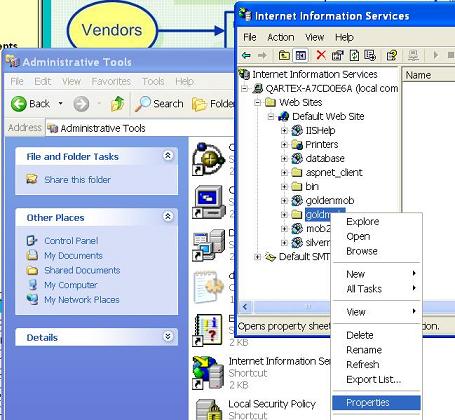455x420 pixels.
Task: Choose Delete from context menu
Action: 376,335
